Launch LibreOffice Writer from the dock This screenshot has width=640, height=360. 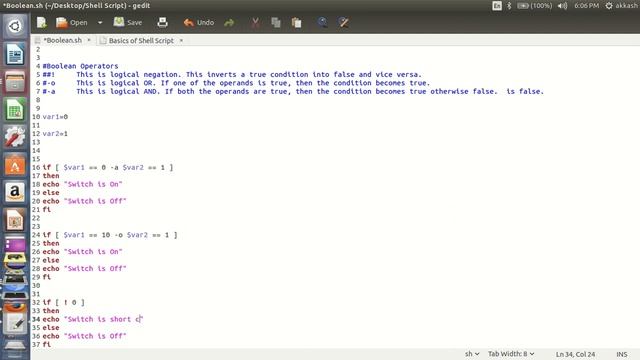[x=15, y=54]
